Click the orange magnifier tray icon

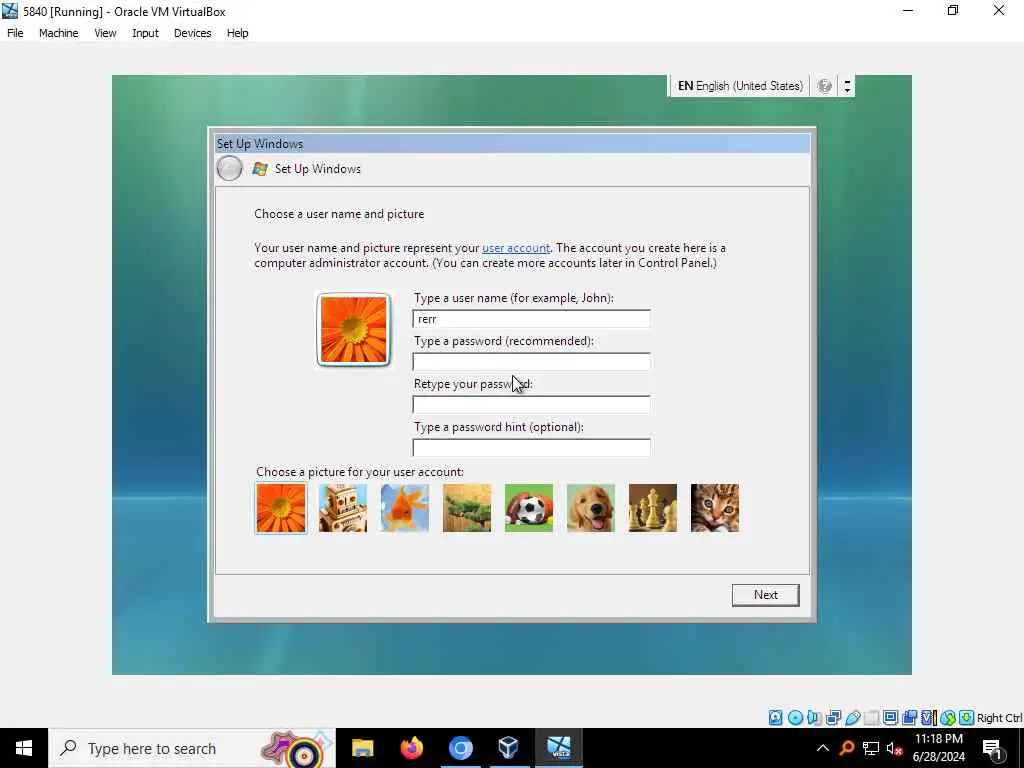(x=847, y=748)
